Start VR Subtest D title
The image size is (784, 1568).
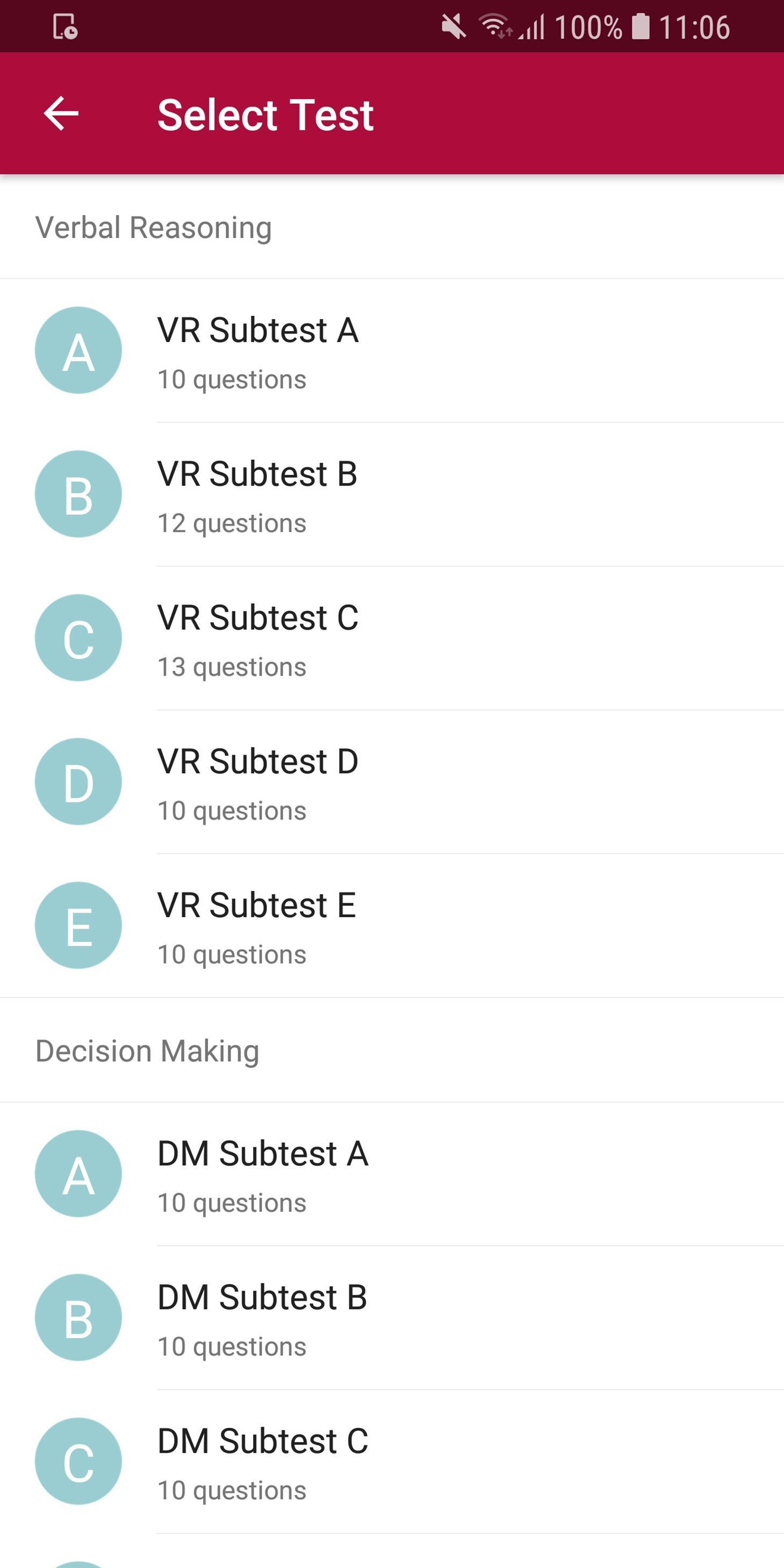[x=258, y=761]
